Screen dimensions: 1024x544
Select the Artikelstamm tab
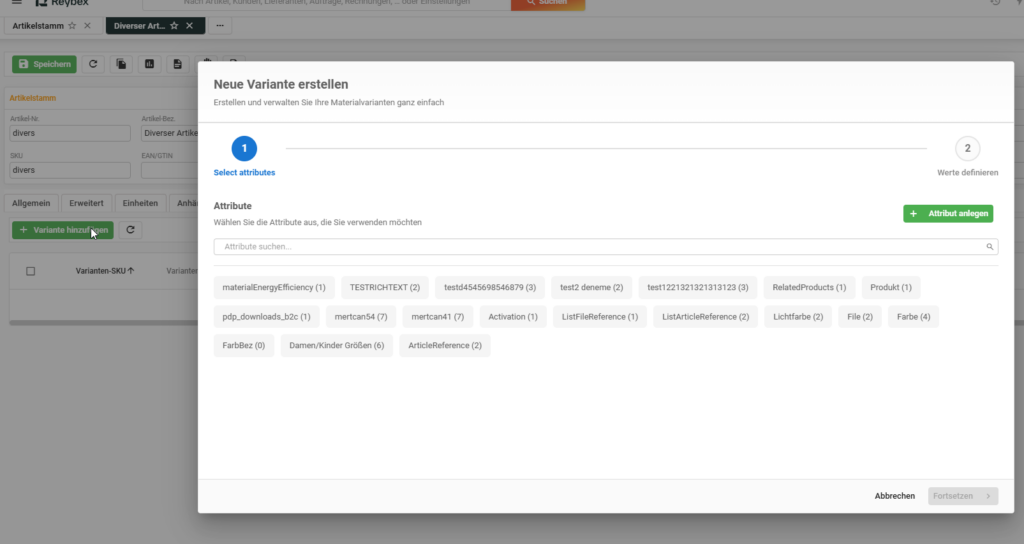(38, 26)
